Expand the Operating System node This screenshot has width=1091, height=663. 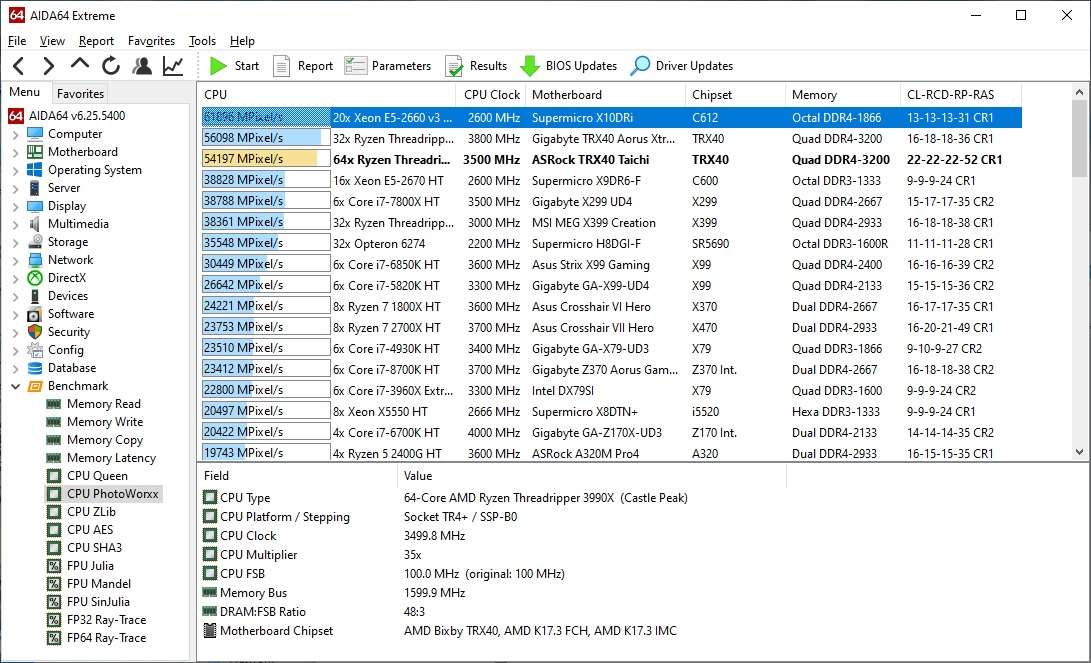15,170
